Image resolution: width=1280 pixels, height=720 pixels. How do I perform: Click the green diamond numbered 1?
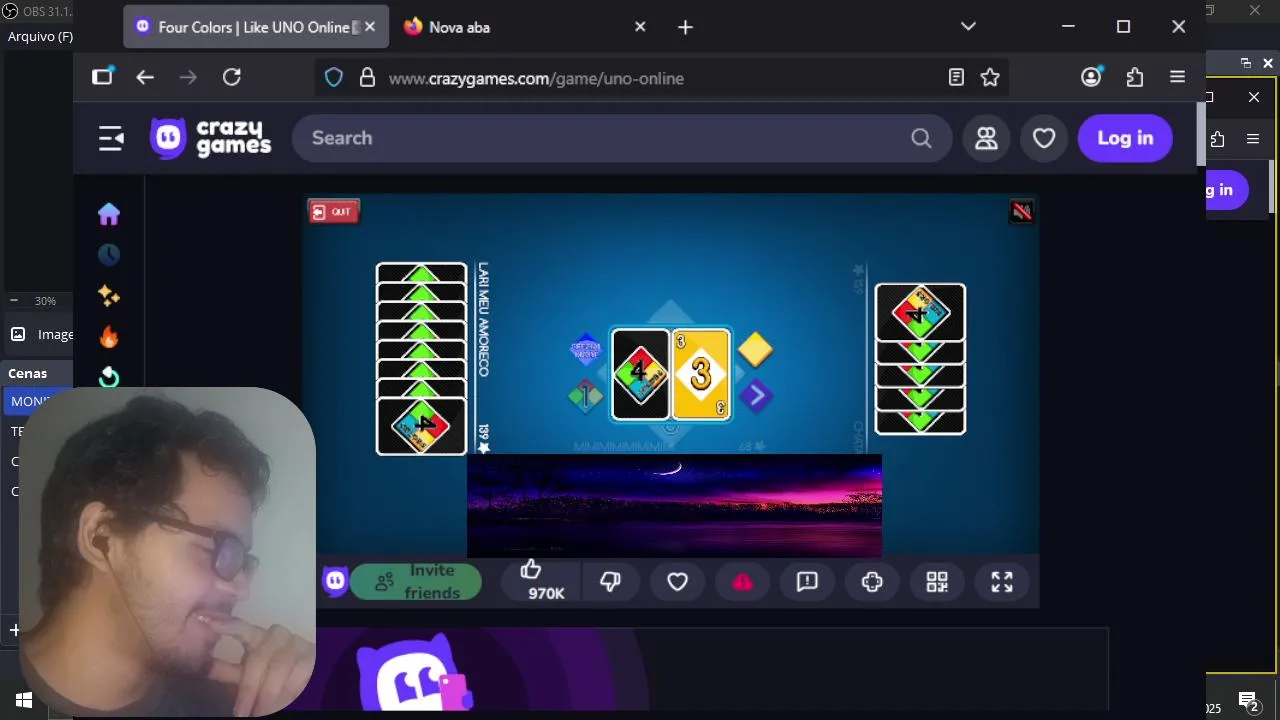[585, 396]
